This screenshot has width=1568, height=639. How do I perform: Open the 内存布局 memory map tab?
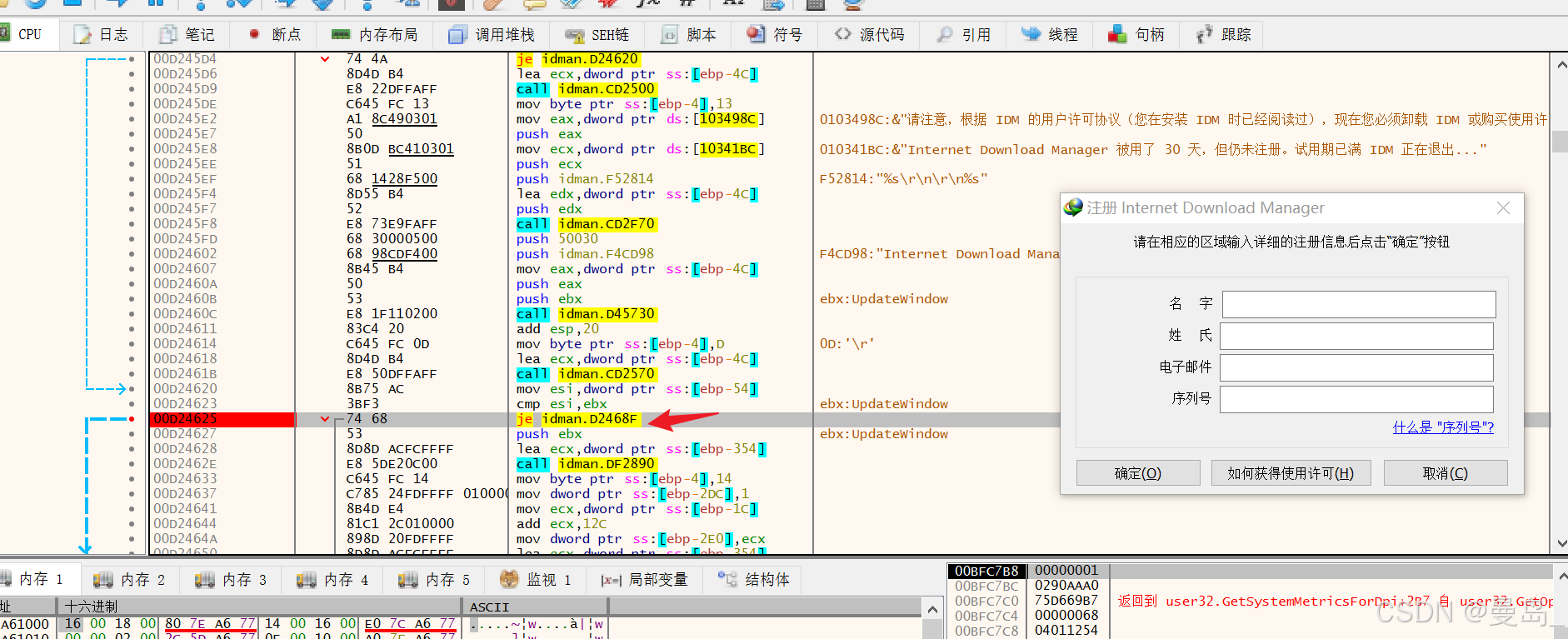point(374,34)
